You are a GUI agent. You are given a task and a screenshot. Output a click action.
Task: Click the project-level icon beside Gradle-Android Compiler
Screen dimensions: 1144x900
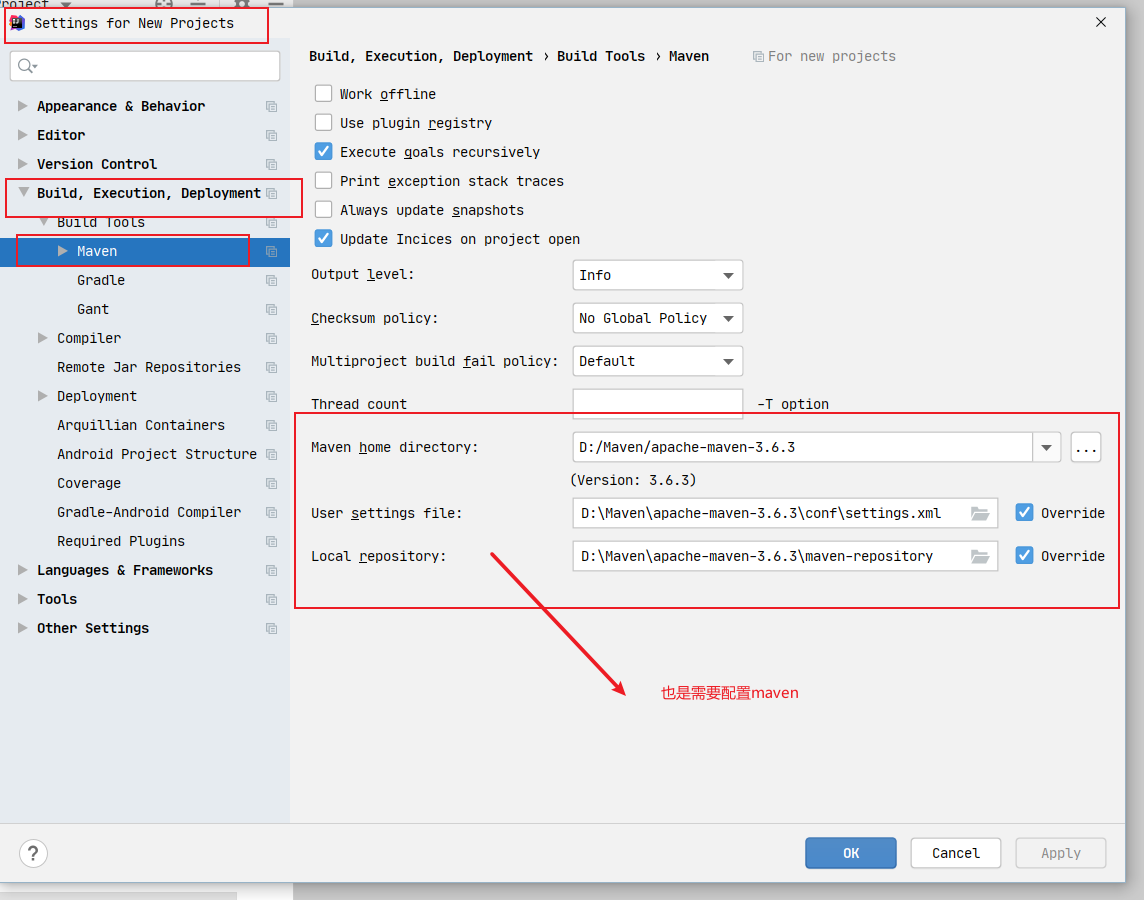pyautogui.click(x=271, y=513)
